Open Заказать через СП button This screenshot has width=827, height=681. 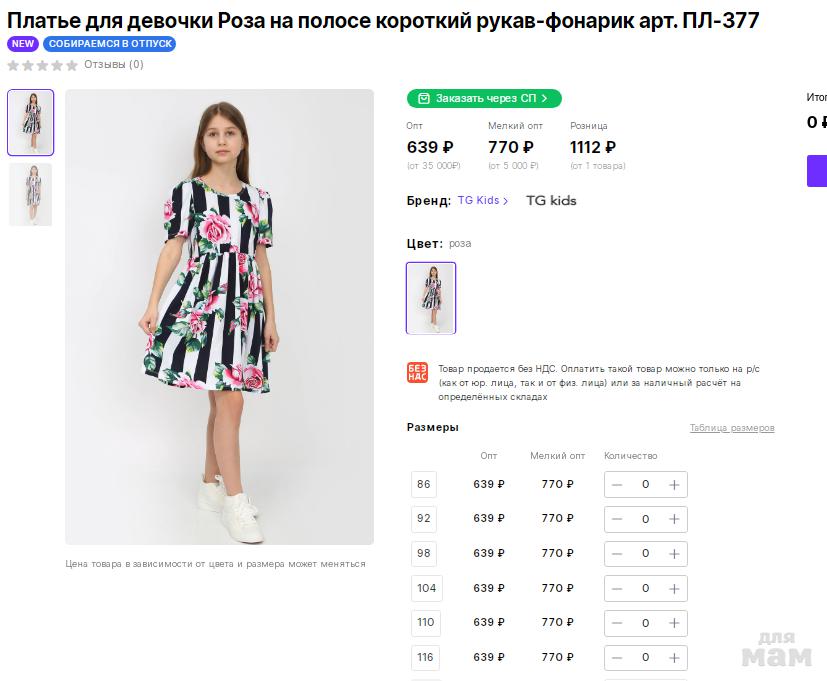[484, 98]
